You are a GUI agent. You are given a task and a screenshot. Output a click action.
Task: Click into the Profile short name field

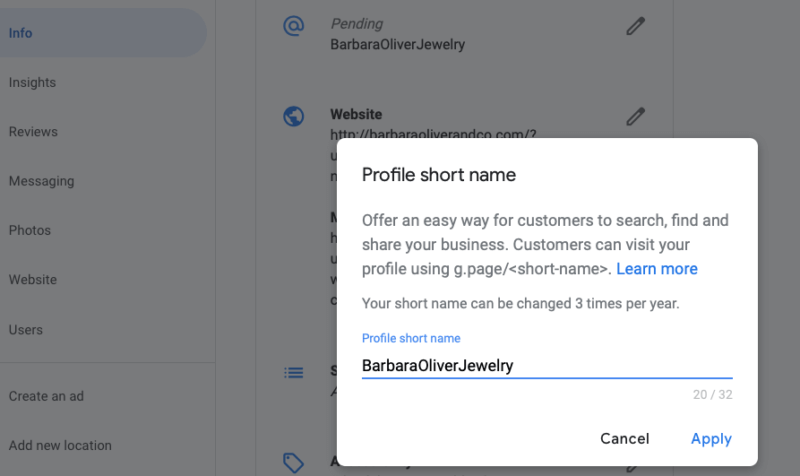click(546, 366)
